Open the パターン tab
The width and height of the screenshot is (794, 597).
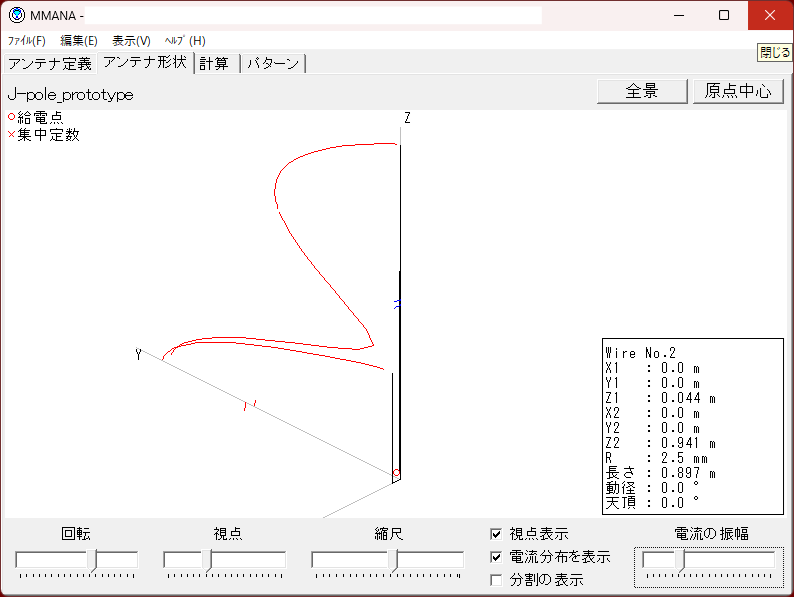273,63
